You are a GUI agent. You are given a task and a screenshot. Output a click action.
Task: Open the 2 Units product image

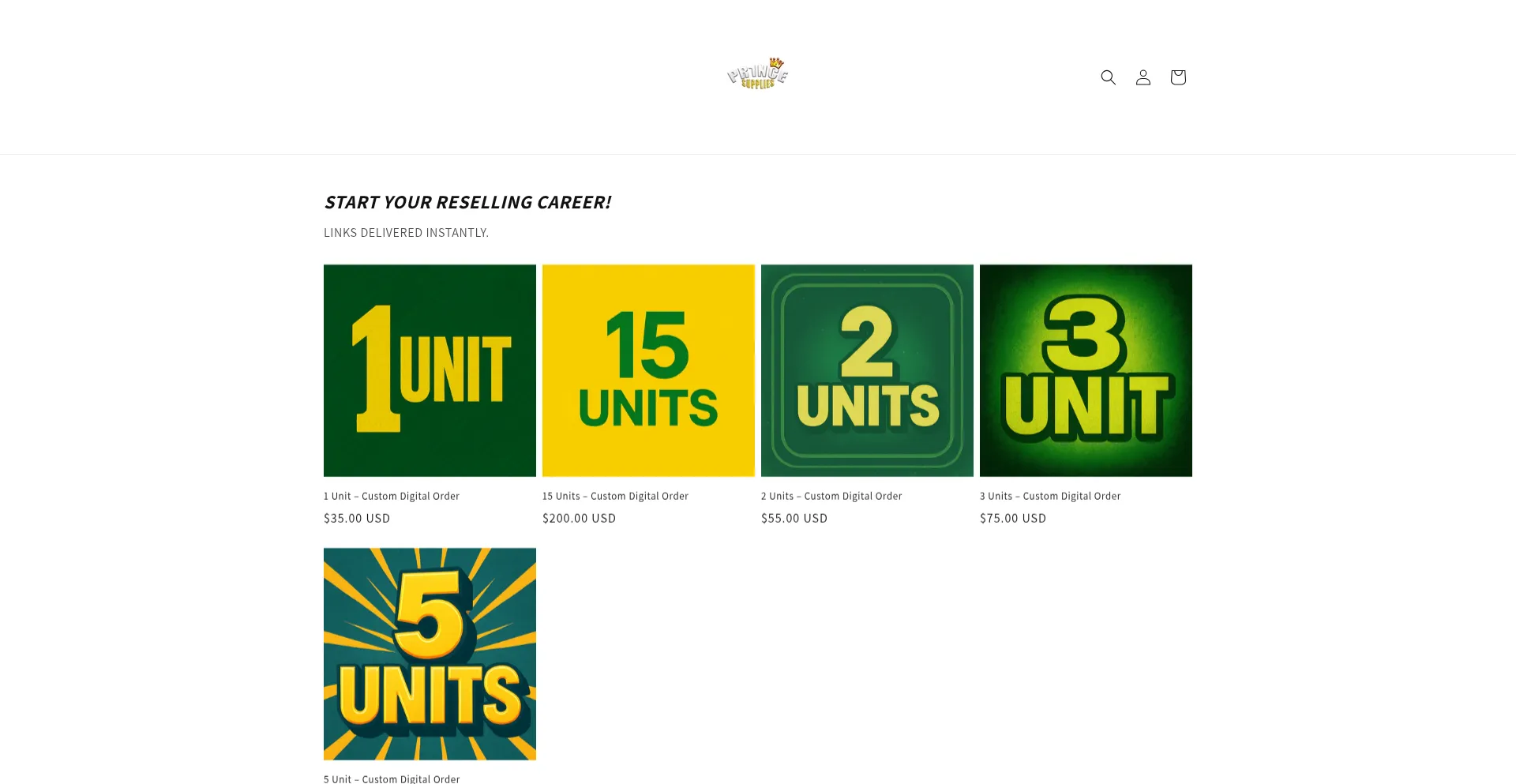pos(867,370)
